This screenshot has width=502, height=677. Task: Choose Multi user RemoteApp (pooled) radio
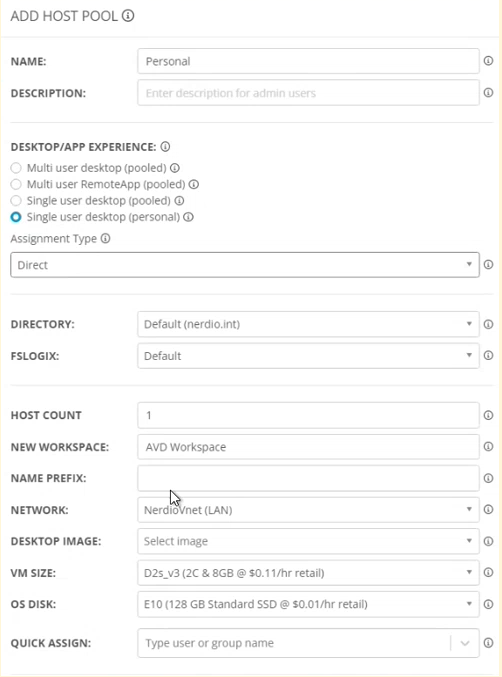(x=16, y=184)
